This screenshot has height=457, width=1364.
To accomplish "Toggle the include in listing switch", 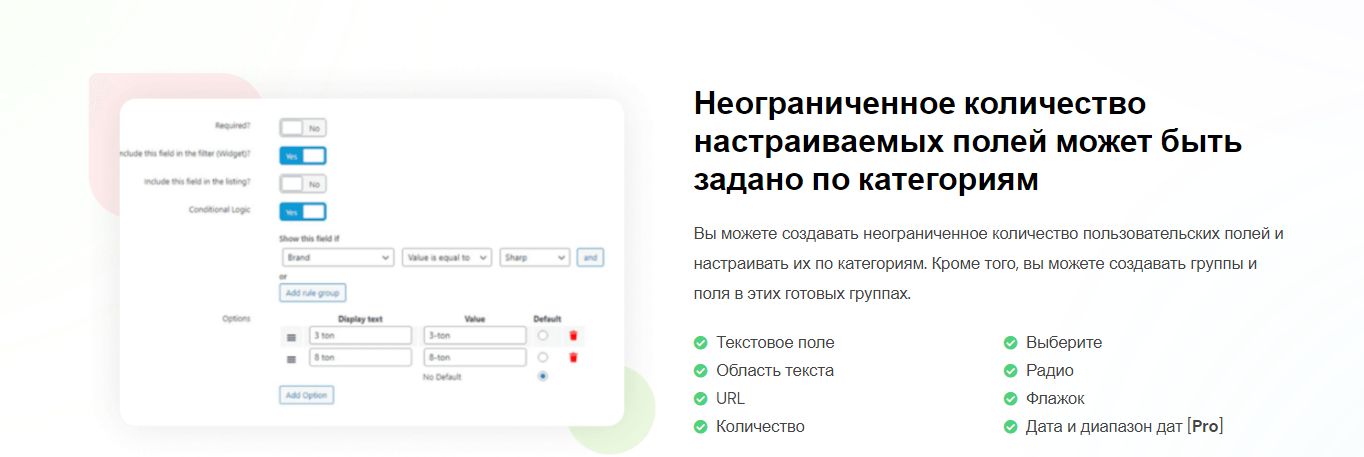I will tap(303, 184).
